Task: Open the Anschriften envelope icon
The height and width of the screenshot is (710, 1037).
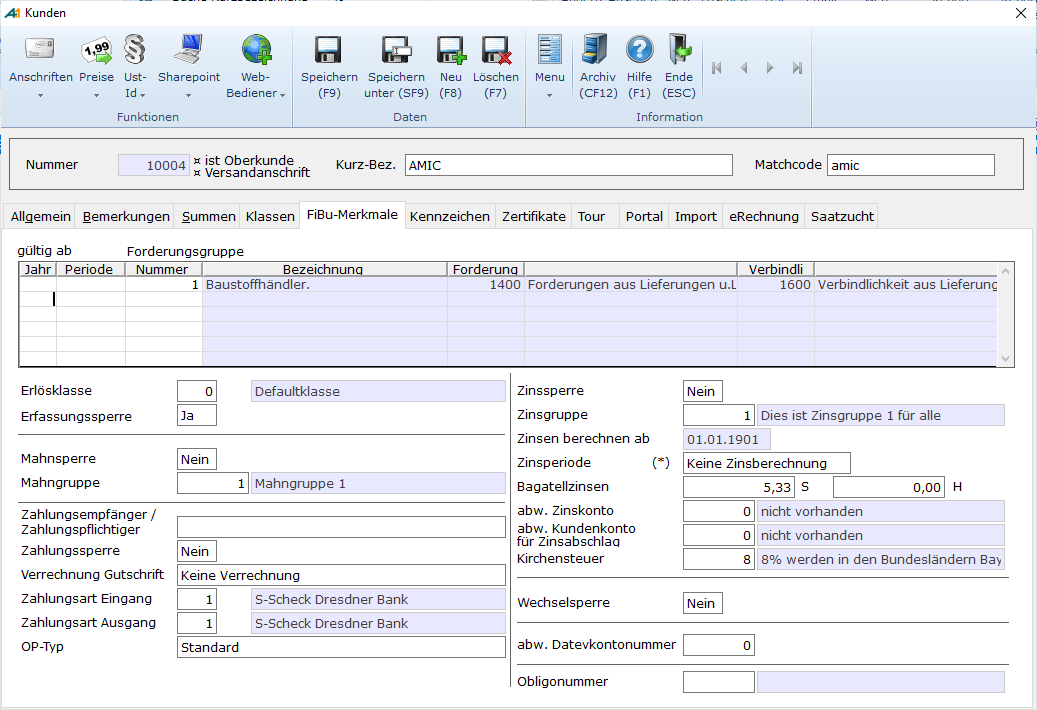Action: (40, 50)
